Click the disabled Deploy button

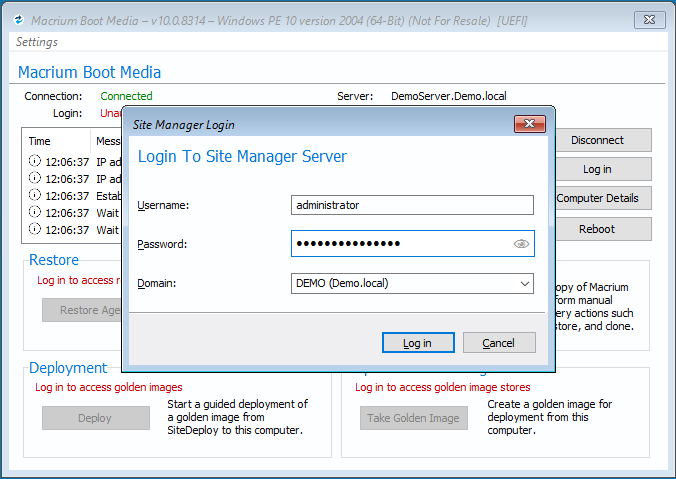96,418
